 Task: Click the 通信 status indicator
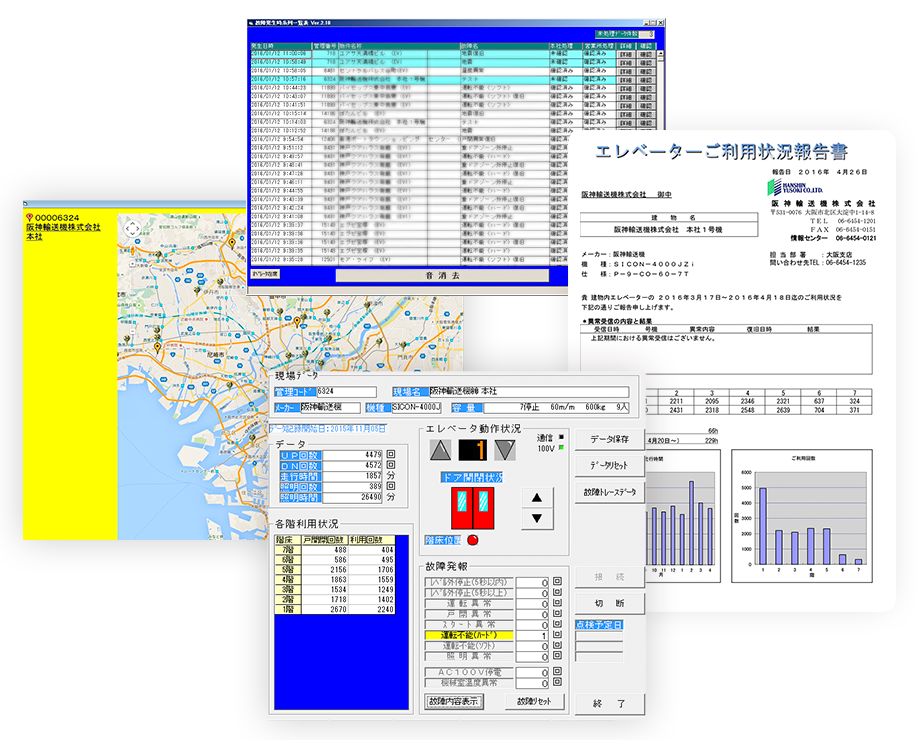(562, 437)
